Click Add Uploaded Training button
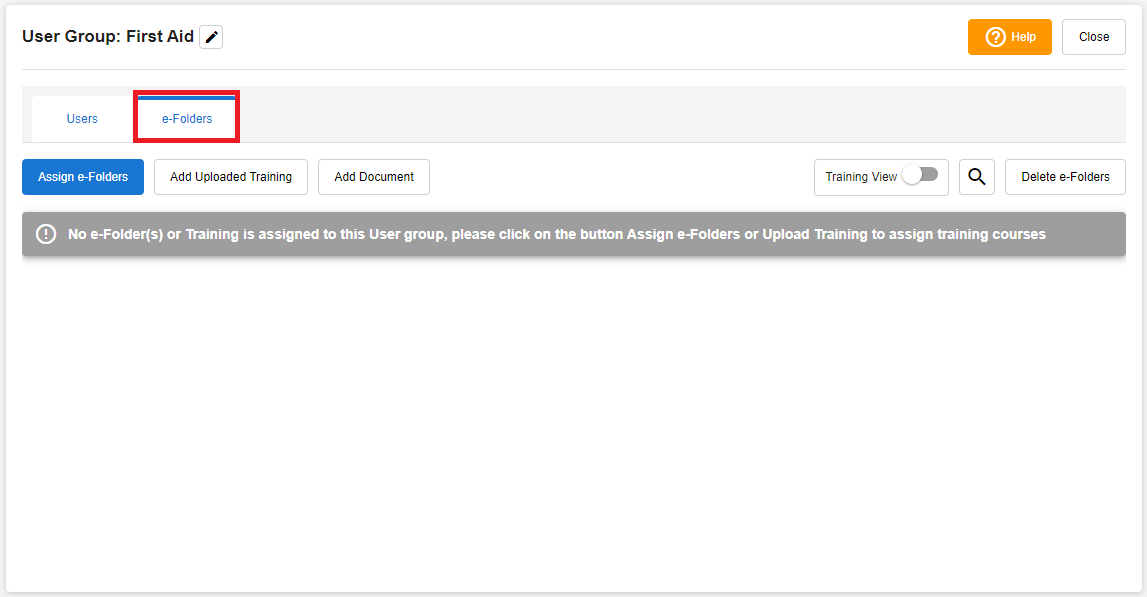The image size is (1147, 597). point(231,177)
